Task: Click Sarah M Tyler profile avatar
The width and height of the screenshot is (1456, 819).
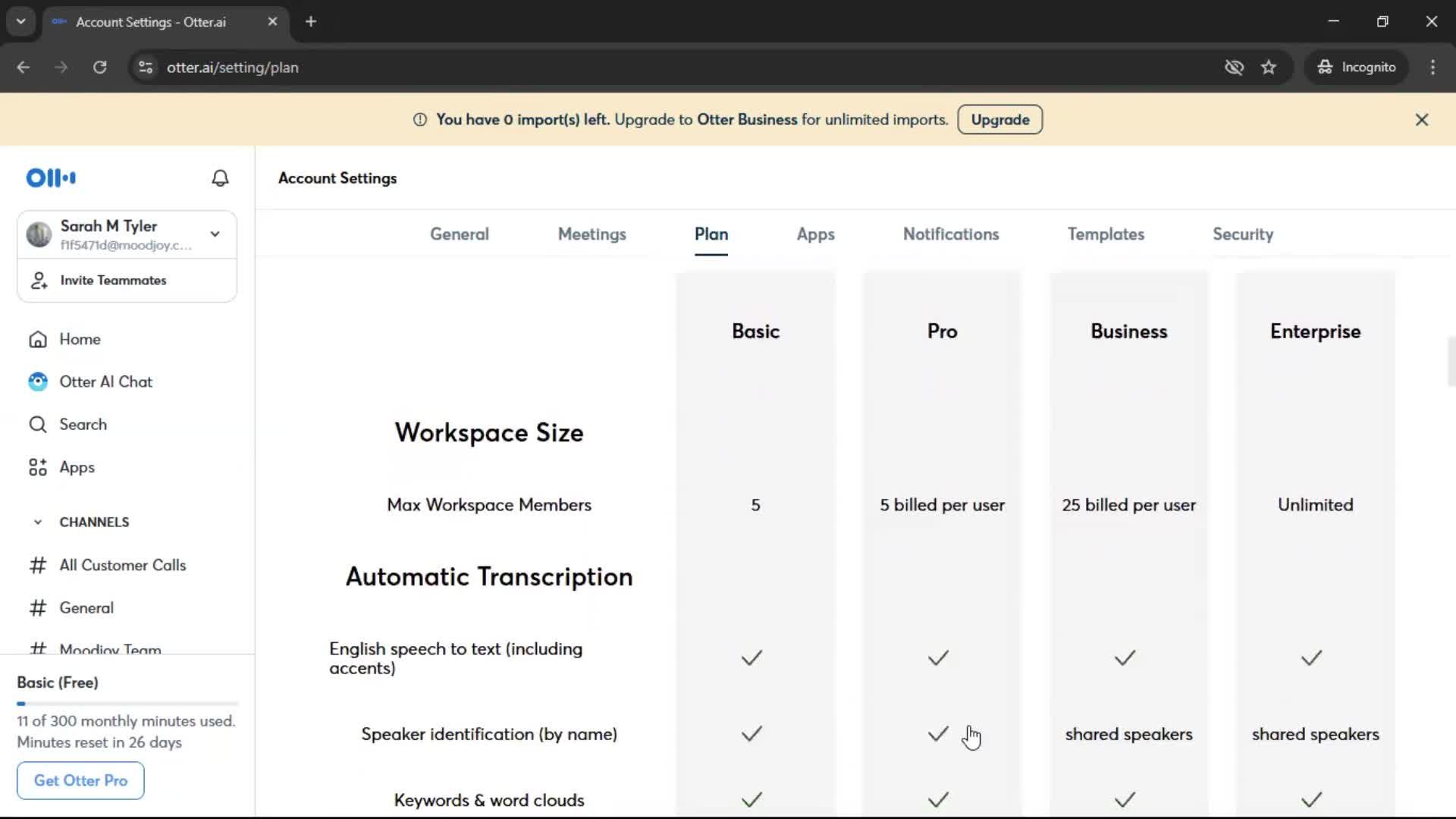Action: click(x=39, y=234)
